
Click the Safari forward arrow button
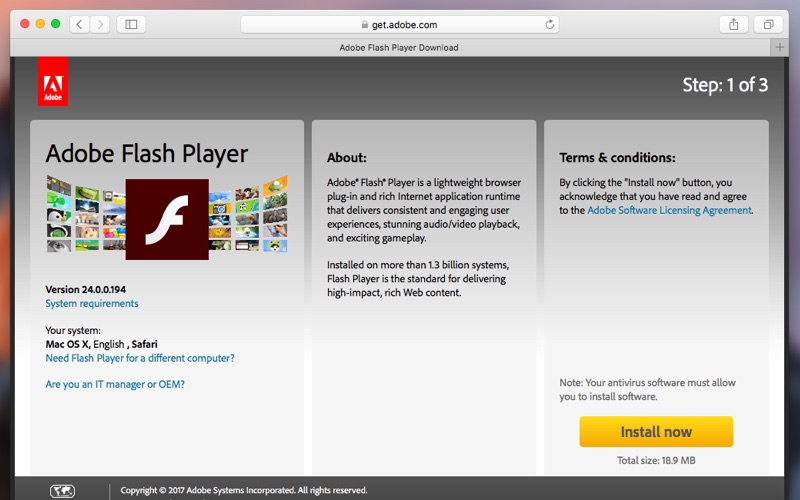tap(100, 24)
